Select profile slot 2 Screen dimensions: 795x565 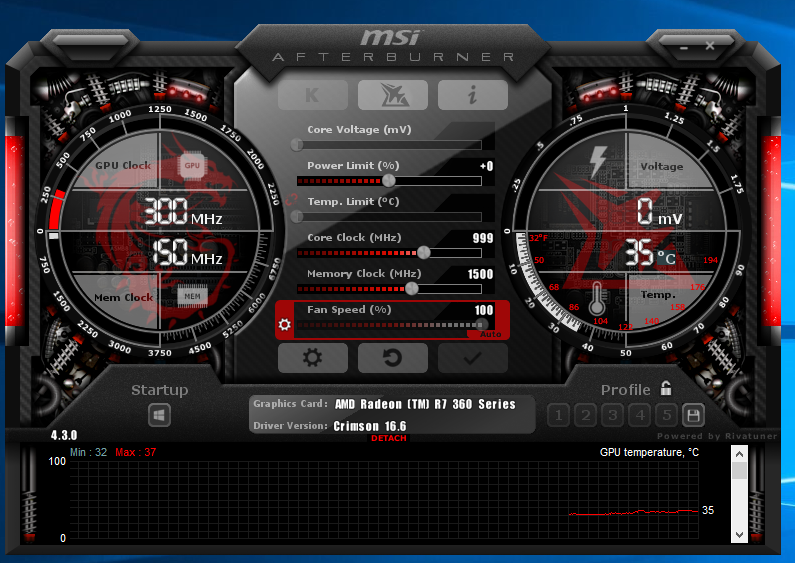(586, 416)
